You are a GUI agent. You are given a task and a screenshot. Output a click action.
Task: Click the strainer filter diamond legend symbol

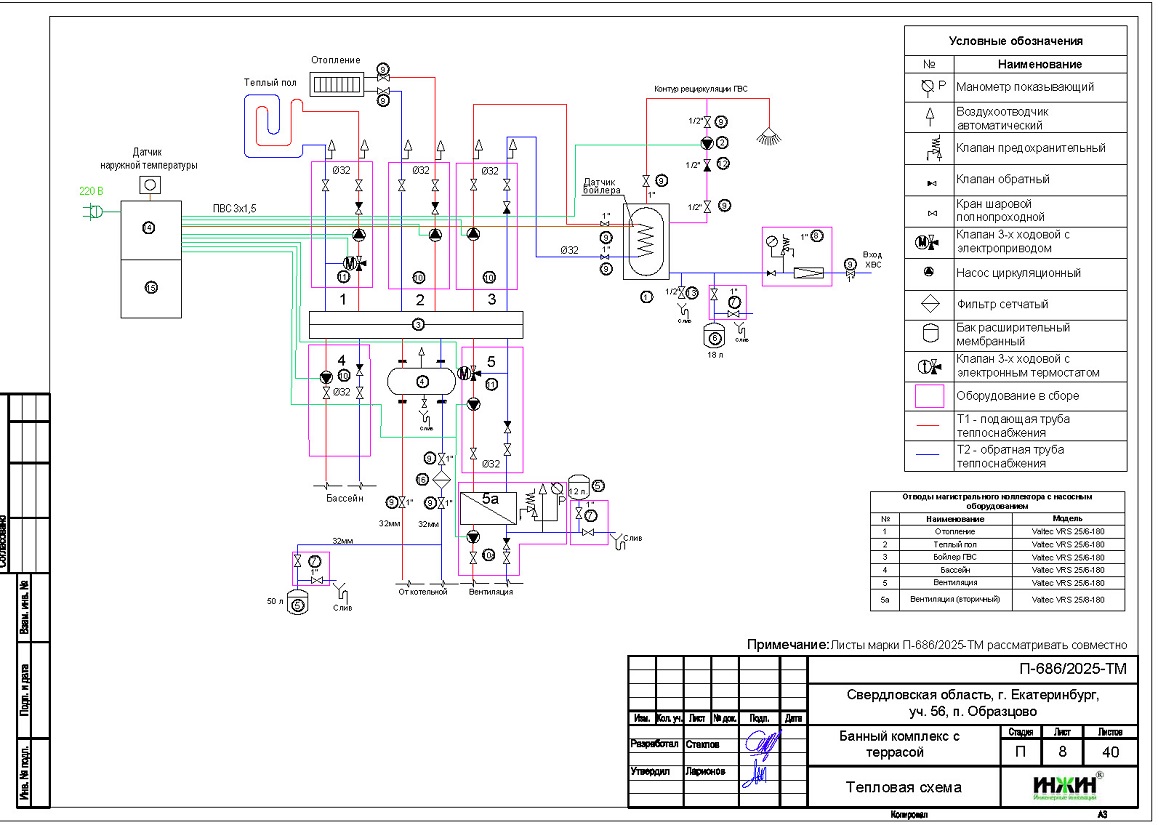point(929,304)
